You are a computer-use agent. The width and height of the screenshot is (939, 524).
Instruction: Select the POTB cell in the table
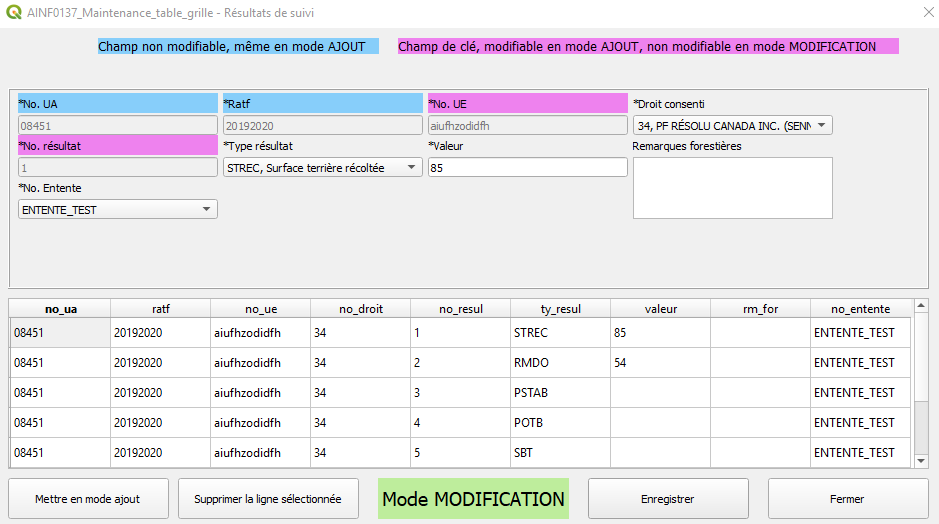[561, 423]
